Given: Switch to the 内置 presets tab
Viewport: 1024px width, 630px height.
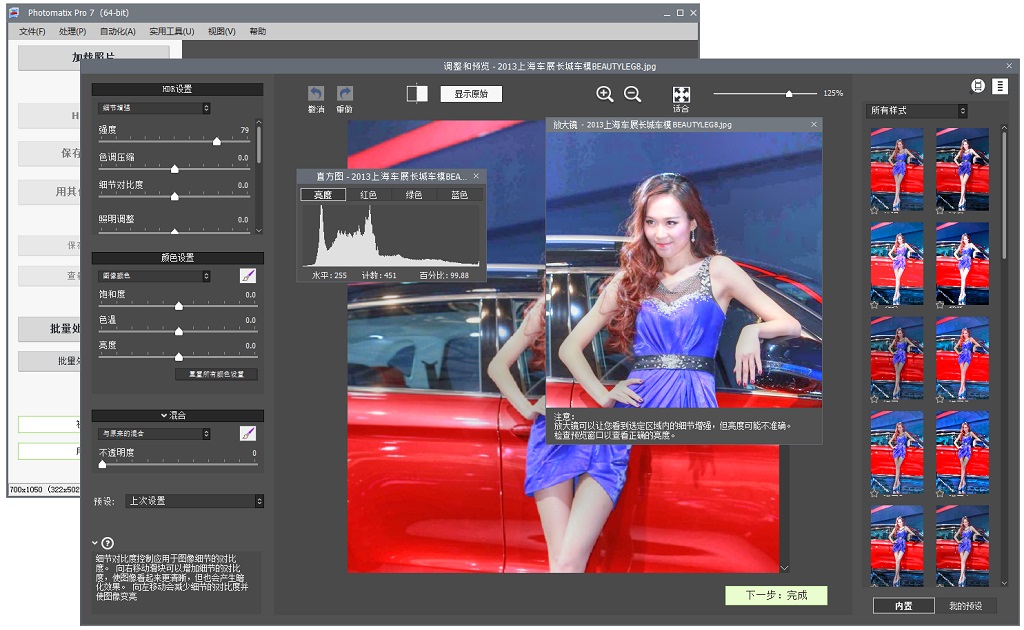Looking at the screenshot, I should click(x=903, y=606).
